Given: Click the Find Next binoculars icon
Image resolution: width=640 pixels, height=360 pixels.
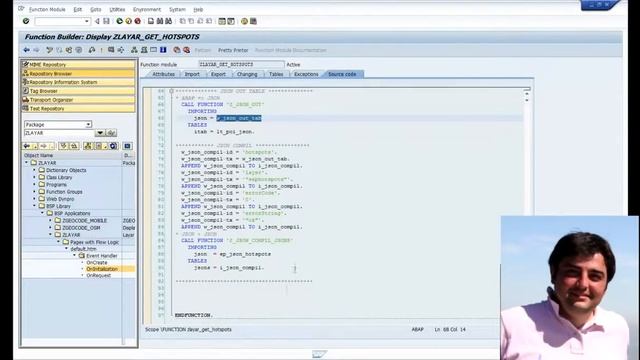Looking at the screenshot, I should (x=168, y=21).
